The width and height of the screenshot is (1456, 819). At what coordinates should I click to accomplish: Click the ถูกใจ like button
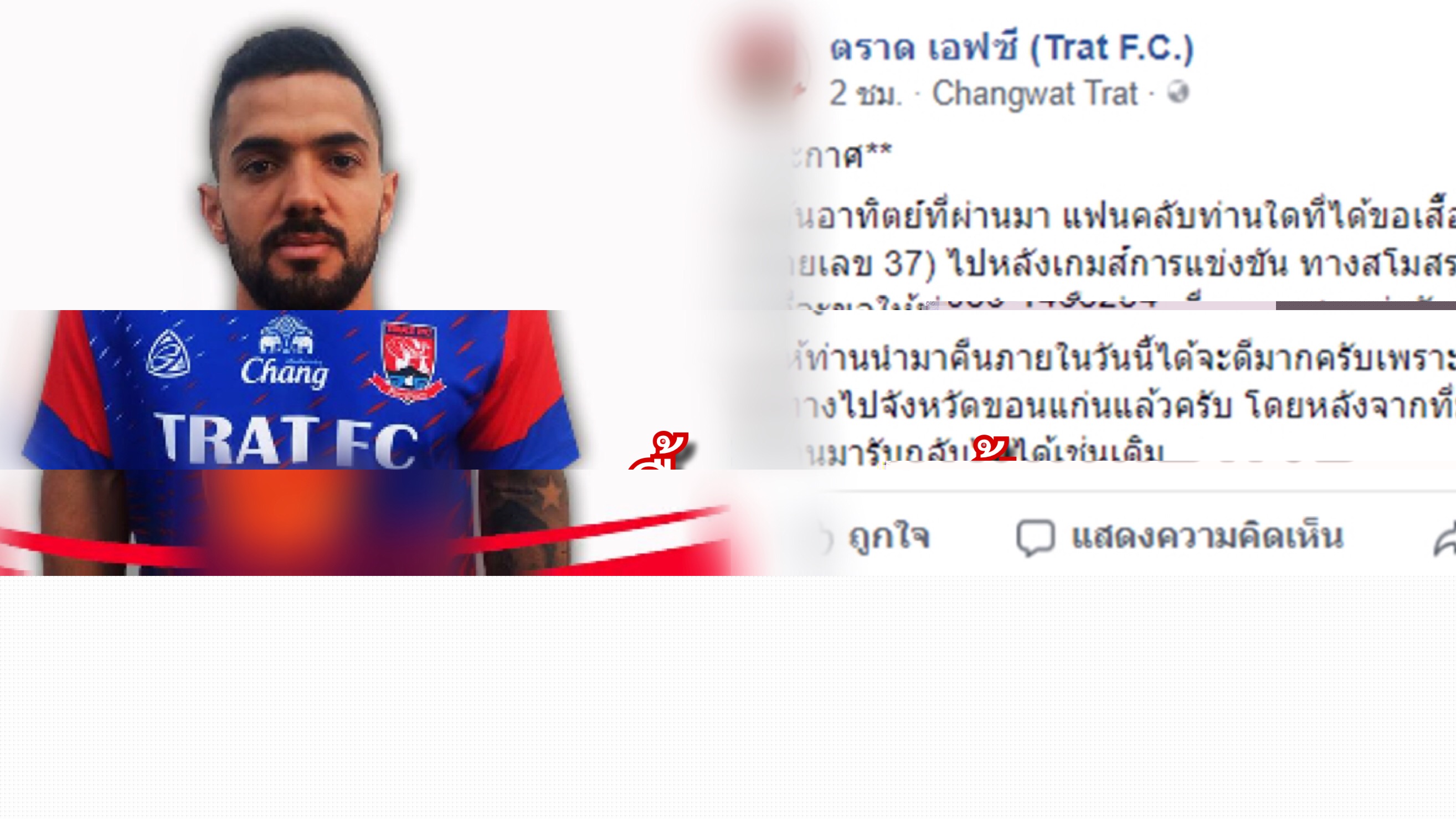pyautogui.click(x=889, y=536)
